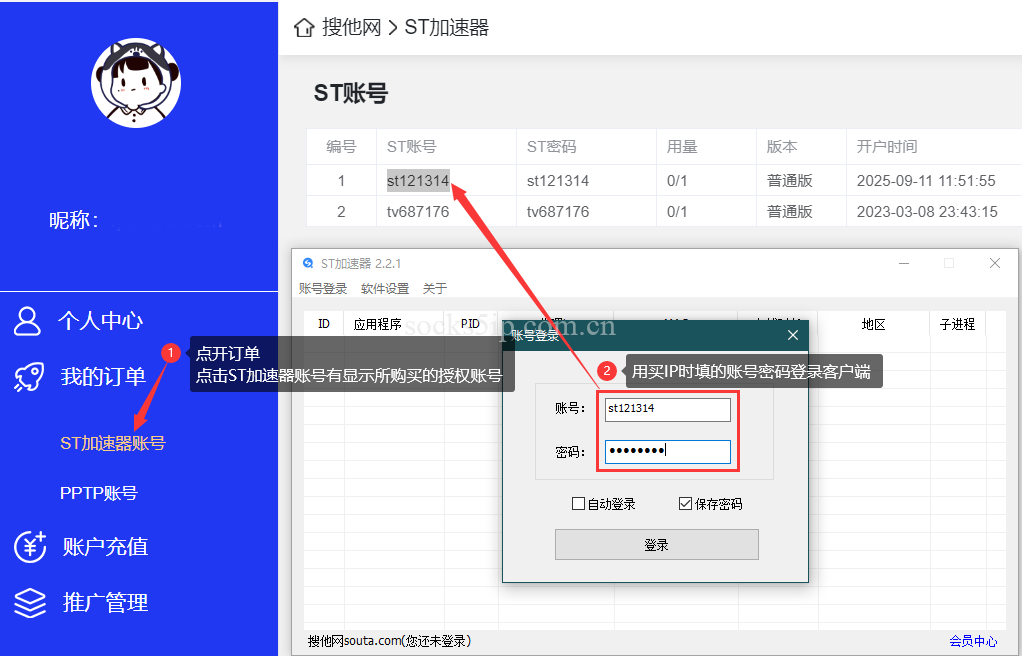Click the home icon in breadcrumb

click(304, 28)
